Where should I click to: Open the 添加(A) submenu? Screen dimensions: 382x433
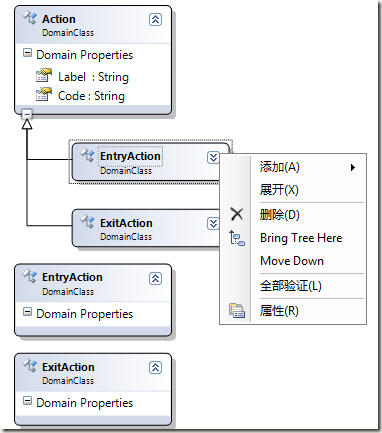point(293,167)
